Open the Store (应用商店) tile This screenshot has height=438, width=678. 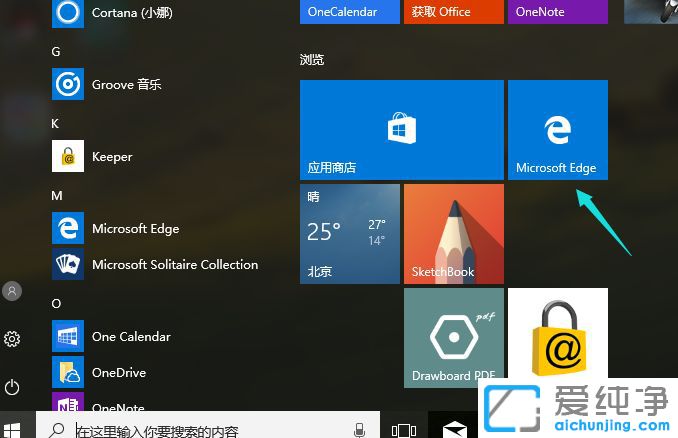[402, 130]
